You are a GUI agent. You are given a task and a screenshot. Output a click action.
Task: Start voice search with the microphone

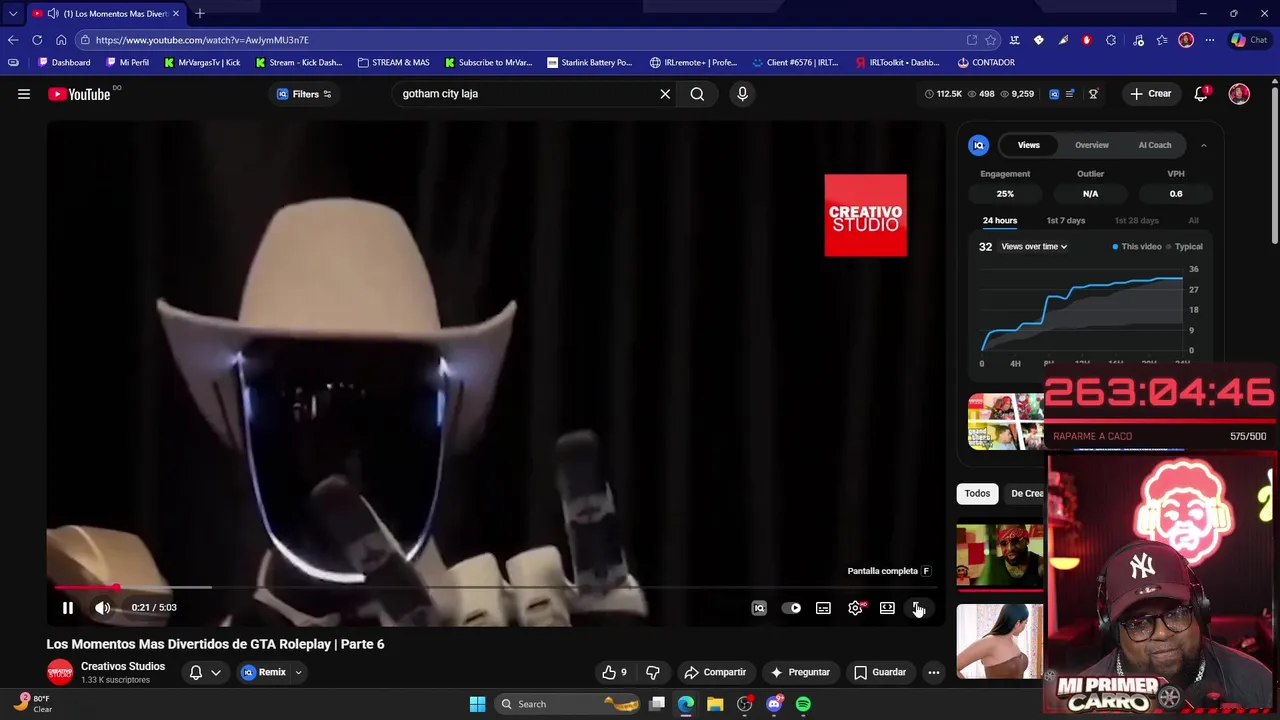(x=742, y=94)
